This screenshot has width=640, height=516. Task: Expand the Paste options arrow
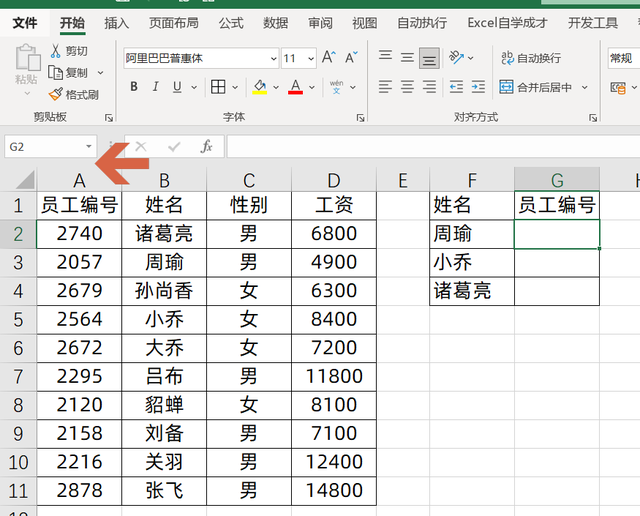pos(27,93)
